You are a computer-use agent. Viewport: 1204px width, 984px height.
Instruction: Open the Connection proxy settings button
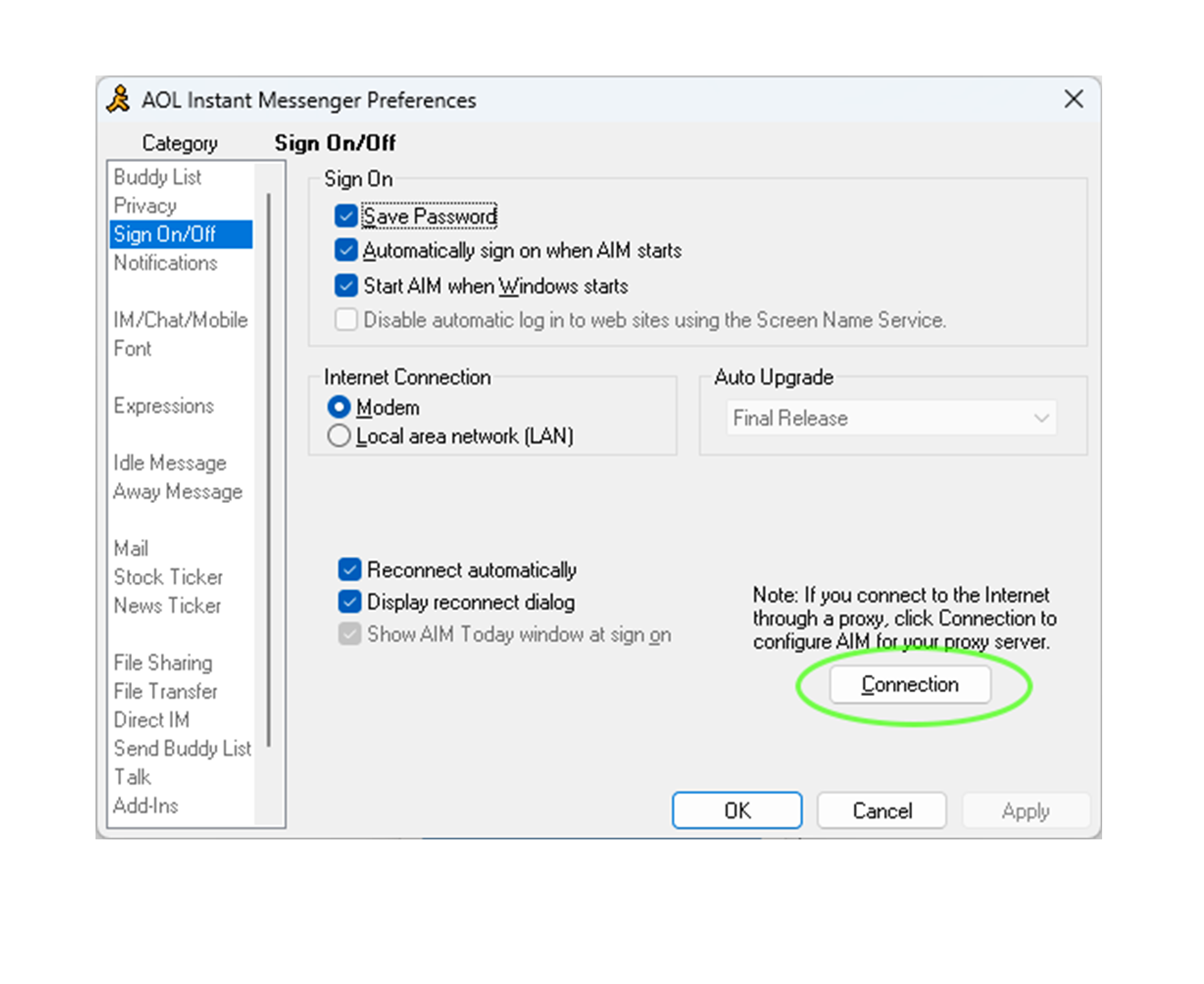(x=910, y=685)
